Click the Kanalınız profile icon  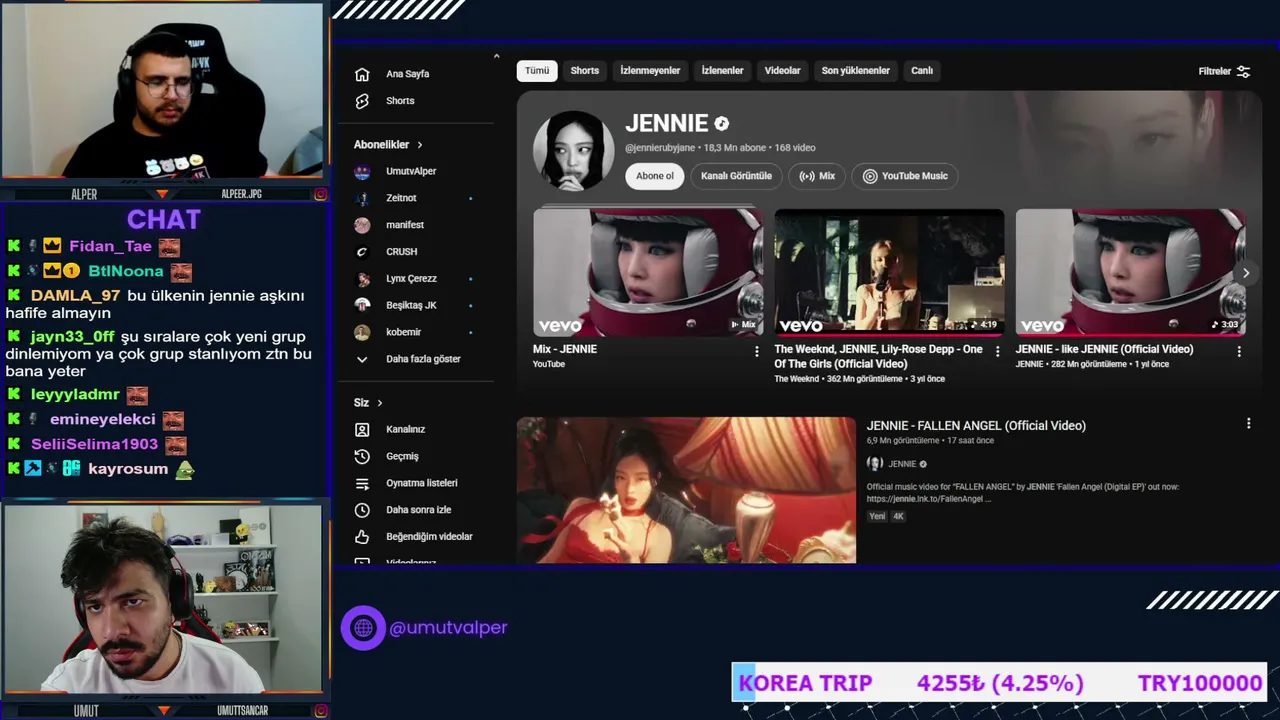pyautogui.click(x=362, y=429)
